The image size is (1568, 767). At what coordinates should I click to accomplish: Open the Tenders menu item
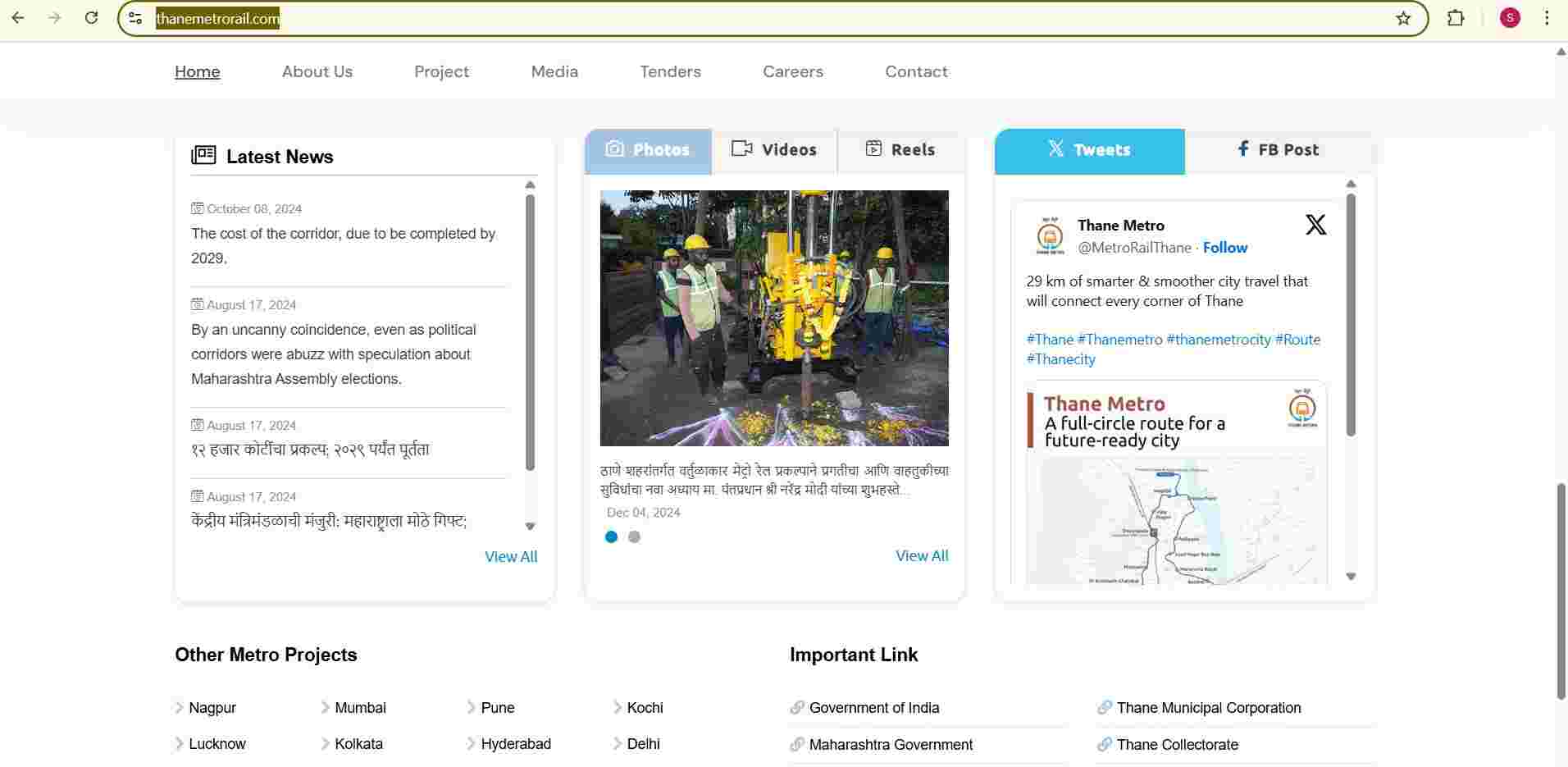670,72
